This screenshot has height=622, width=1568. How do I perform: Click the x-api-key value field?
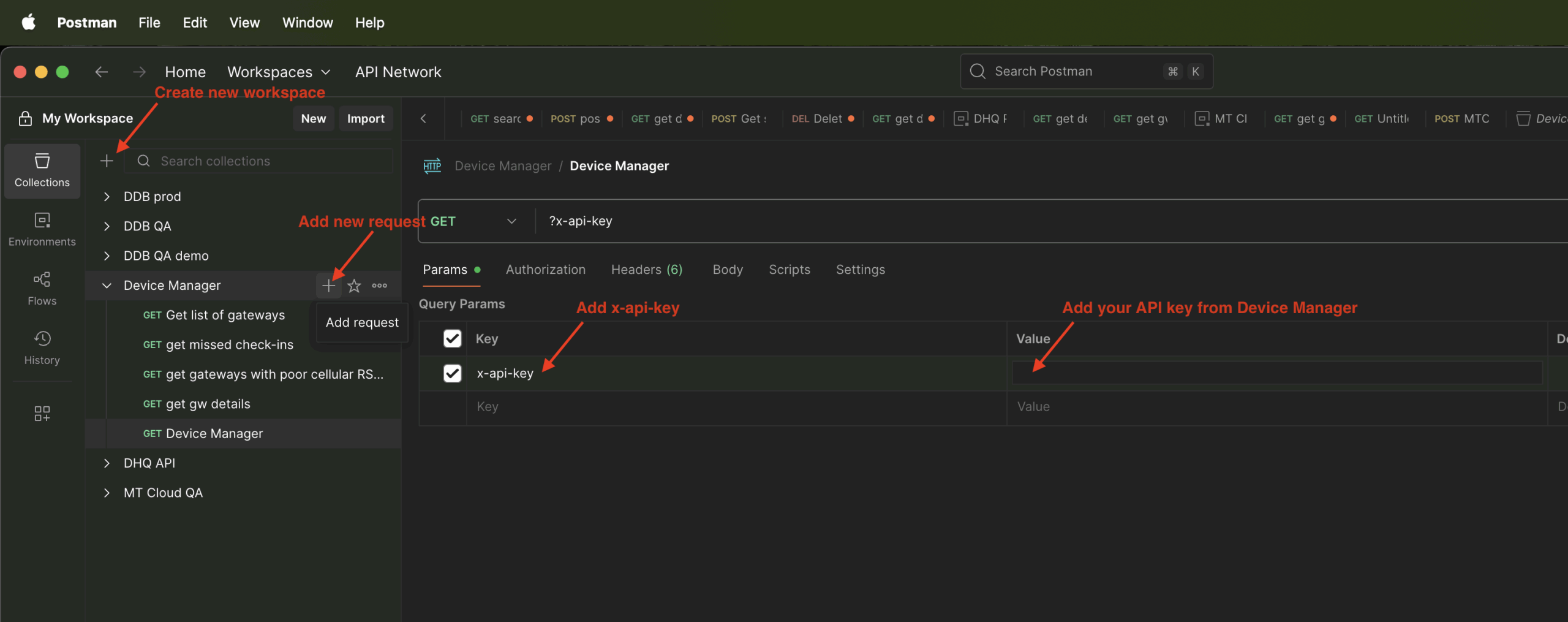[x=1277, y=373]
